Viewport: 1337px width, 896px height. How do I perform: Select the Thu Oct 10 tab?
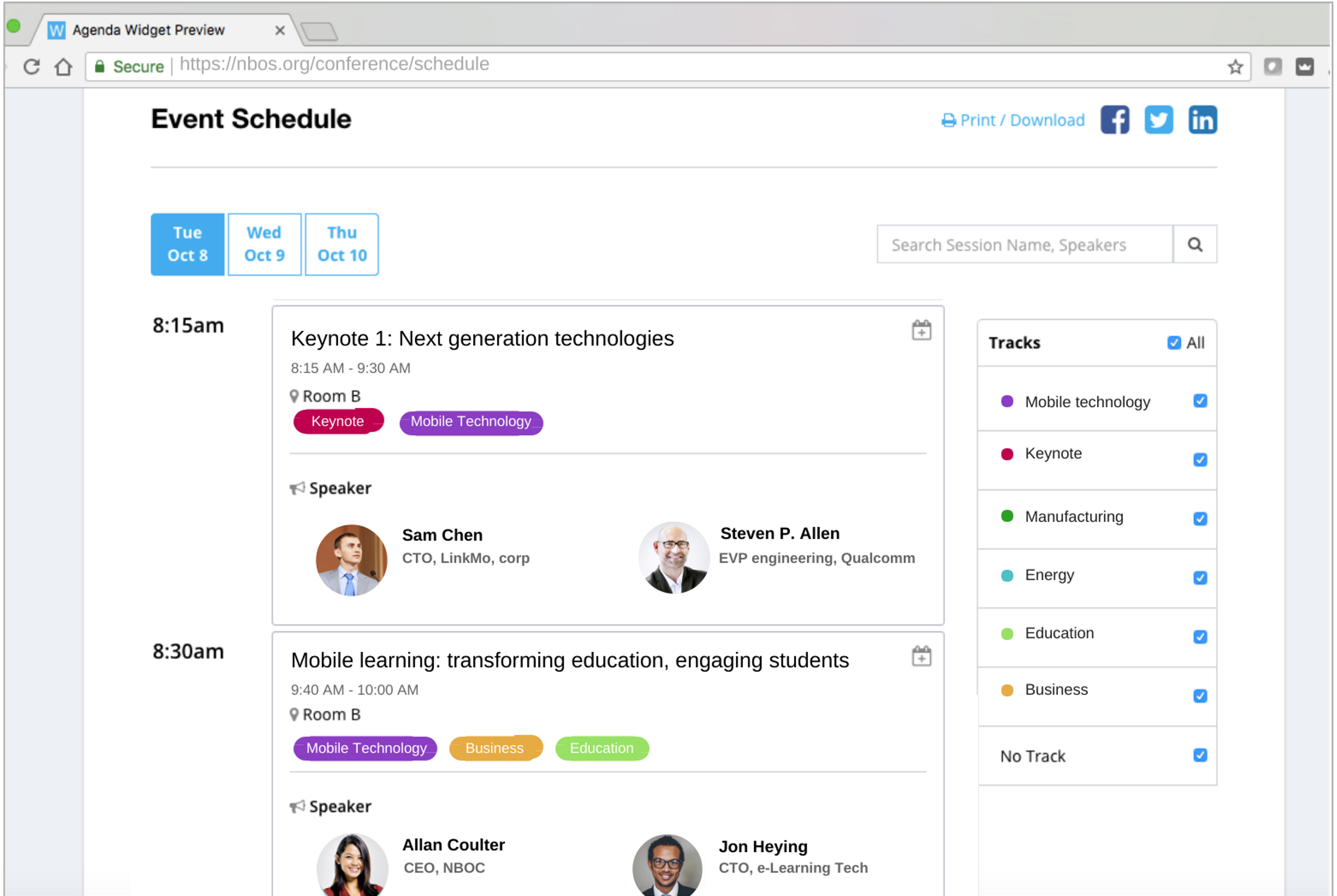point(342,245)
